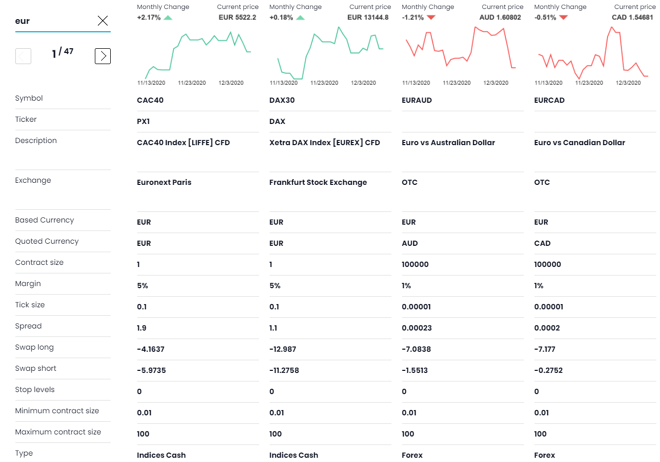Click CAC40 swap long -4.1637

150,349
